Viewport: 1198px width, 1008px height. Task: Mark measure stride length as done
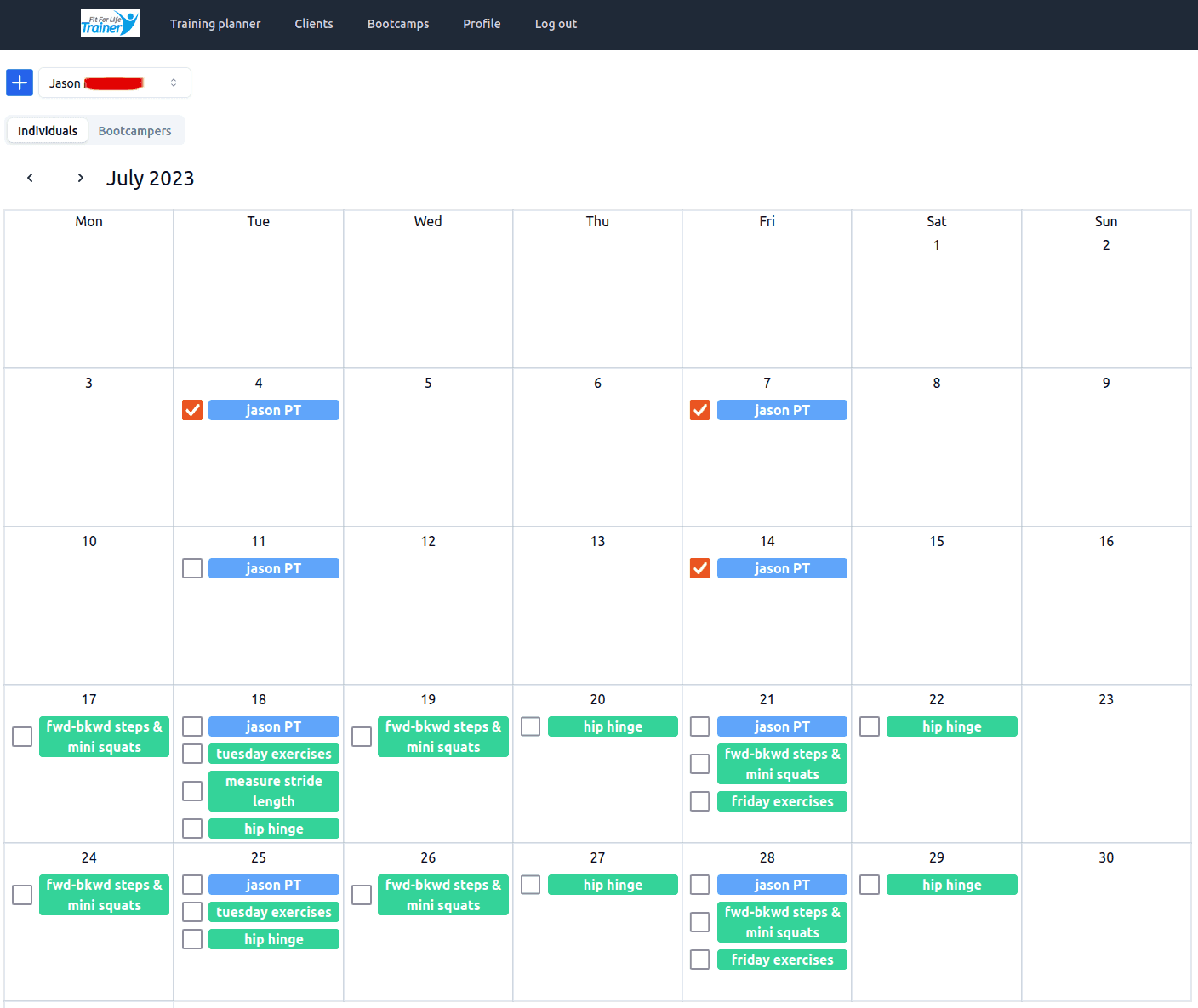pyautogui.click(x=192, y=791)
